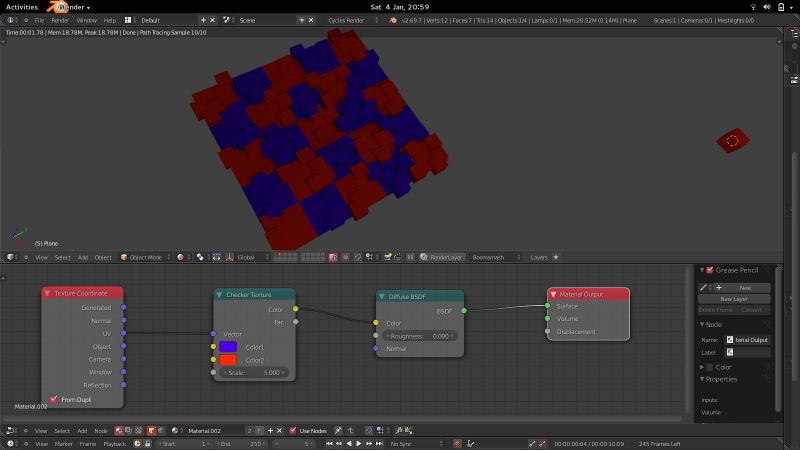Click the clock Sat 4 Jan, 20:59
The height and width of the screenshot is (450, 800).
pyautogui.click(x=399, y=7)
